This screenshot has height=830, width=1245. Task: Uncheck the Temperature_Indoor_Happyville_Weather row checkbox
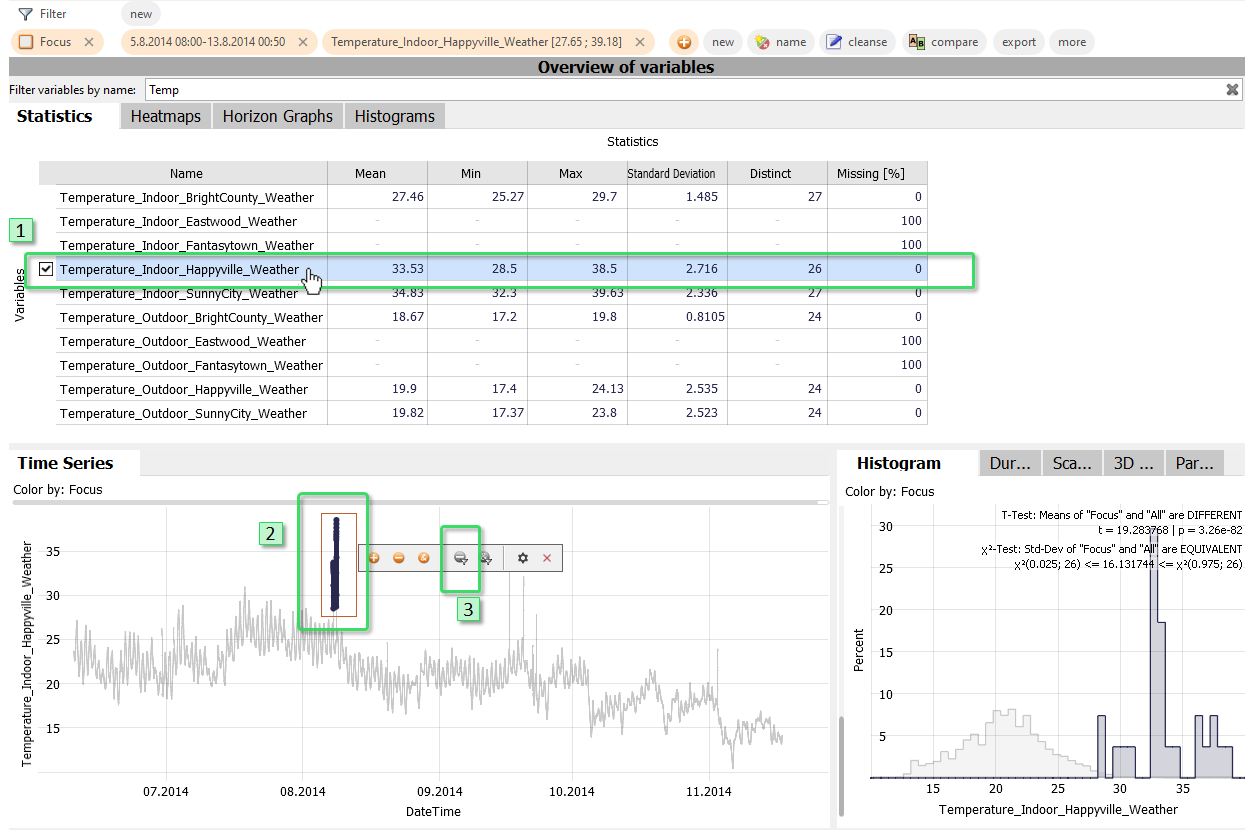(x=46, y=269)
